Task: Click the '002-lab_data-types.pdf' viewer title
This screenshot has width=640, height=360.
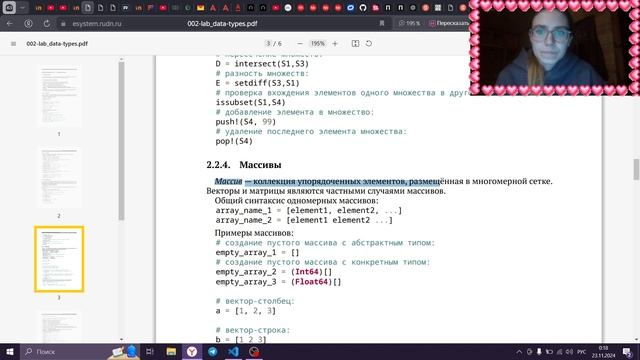Action: pyautogui.click(x=57, y=44)
